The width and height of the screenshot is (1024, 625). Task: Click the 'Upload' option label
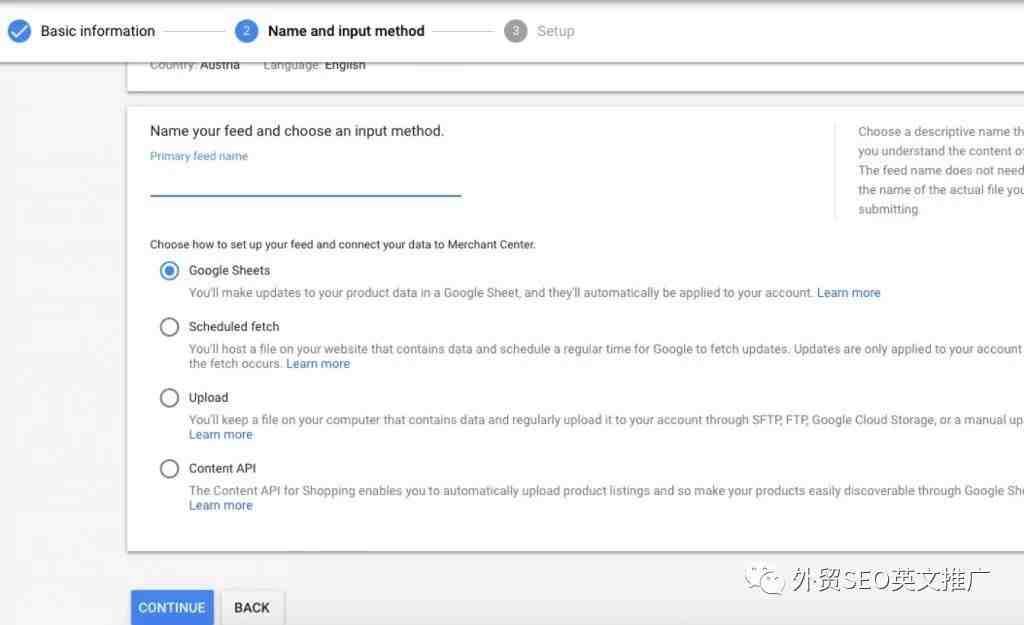point(208,398)
